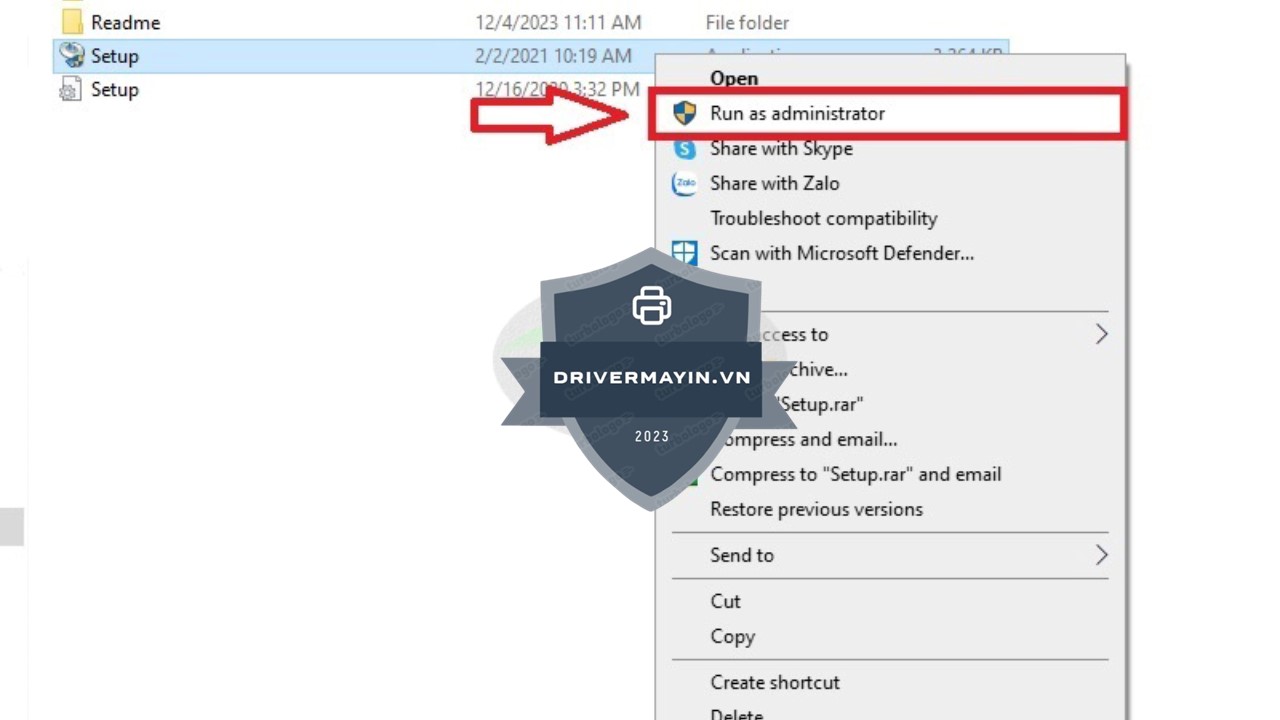Click the selected Setup application icon

71,56
